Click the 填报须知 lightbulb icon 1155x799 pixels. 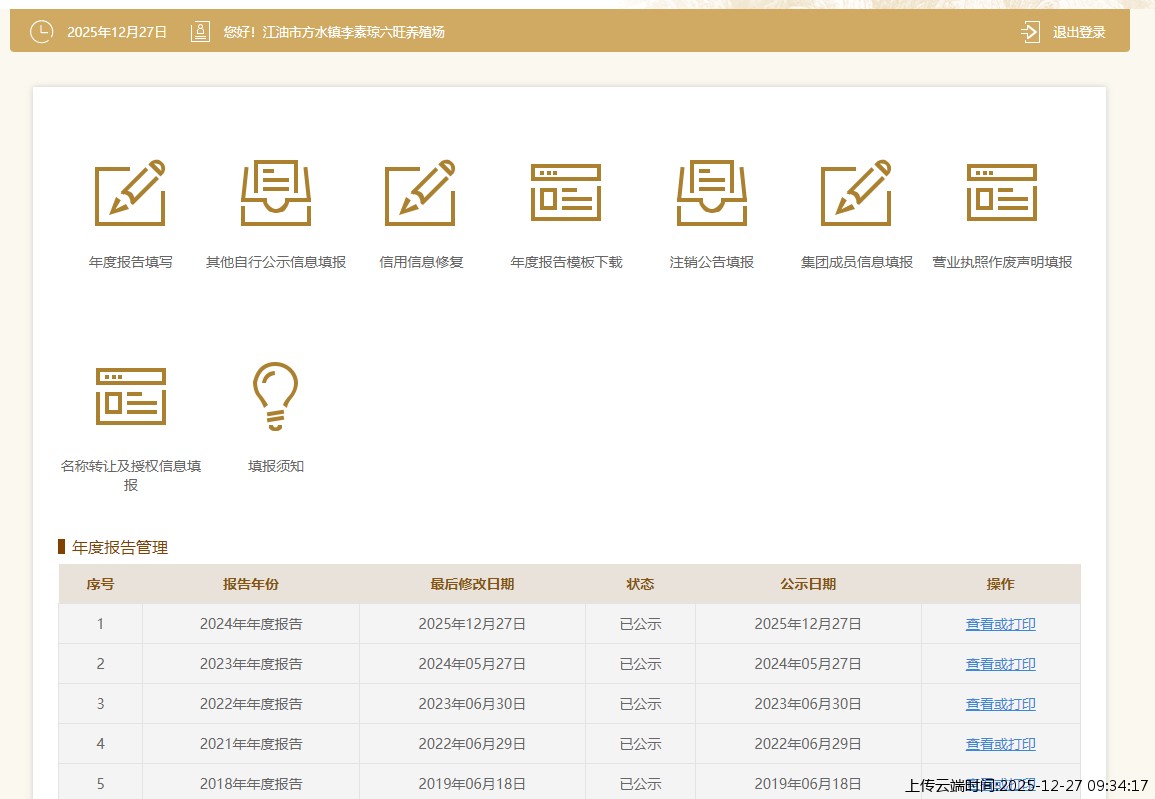[276, 396]
